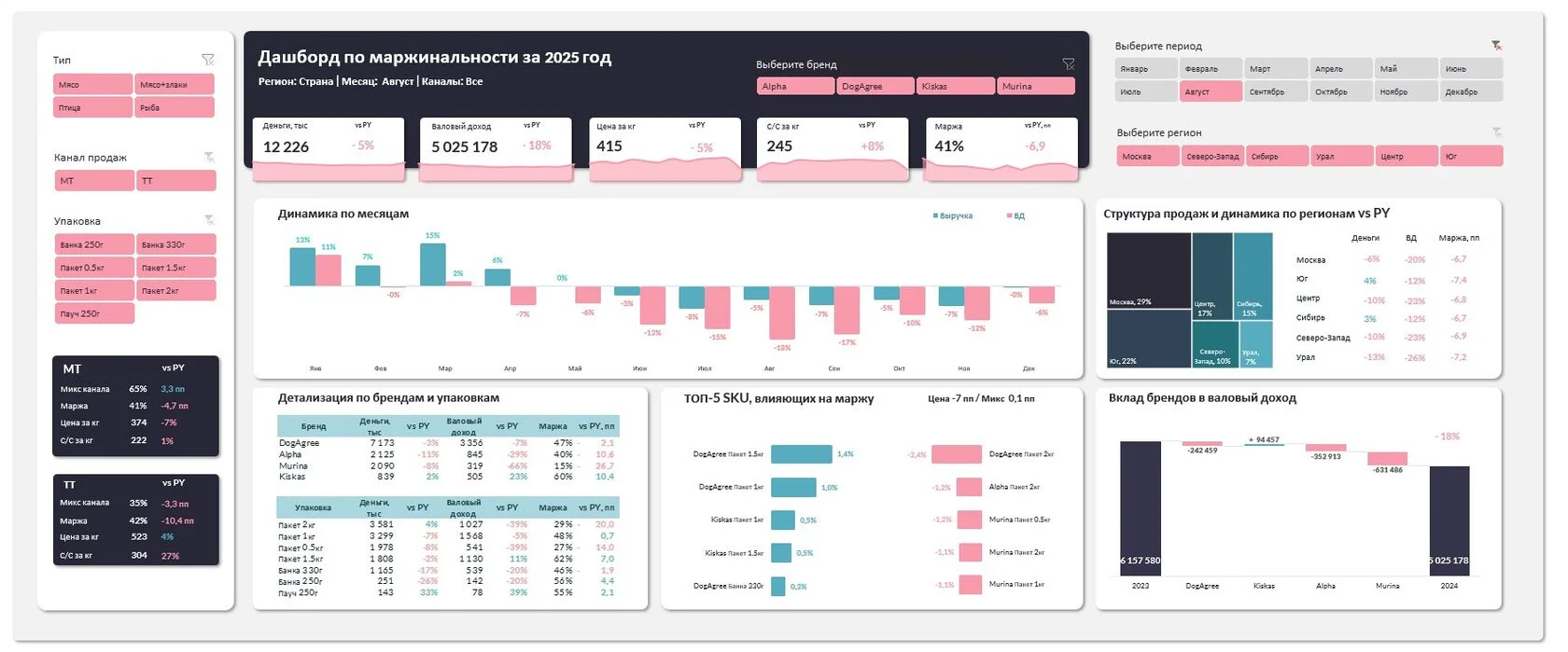1568x652 pixels.
Task: Switch period to Январь
Action: pos(1146,69)
